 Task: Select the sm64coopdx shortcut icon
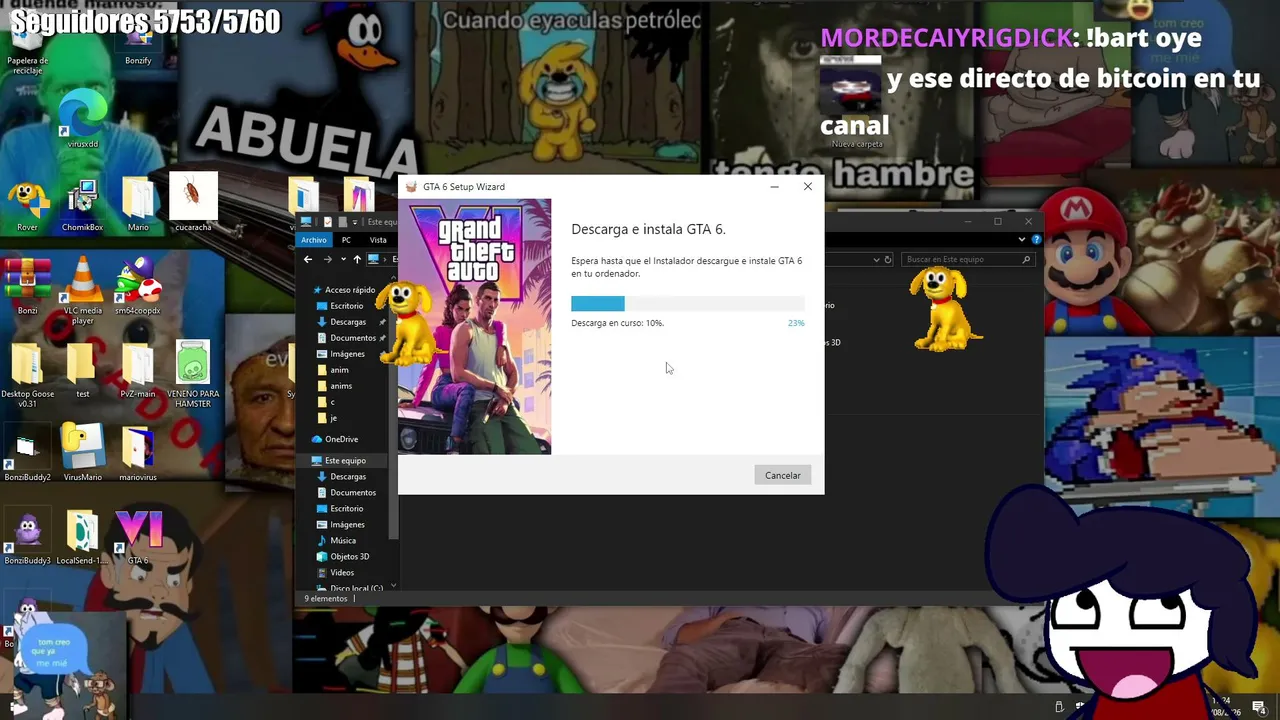138,288
